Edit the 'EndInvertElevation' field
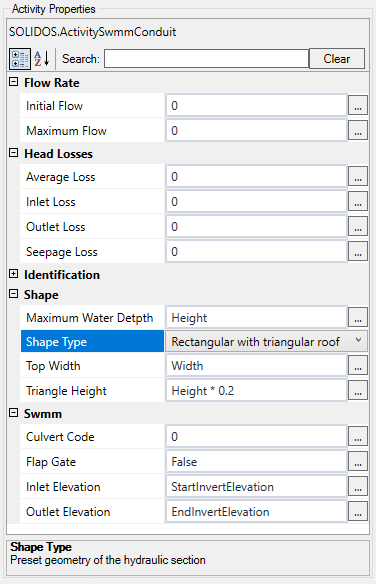The image size is (376, 584). 256,511
